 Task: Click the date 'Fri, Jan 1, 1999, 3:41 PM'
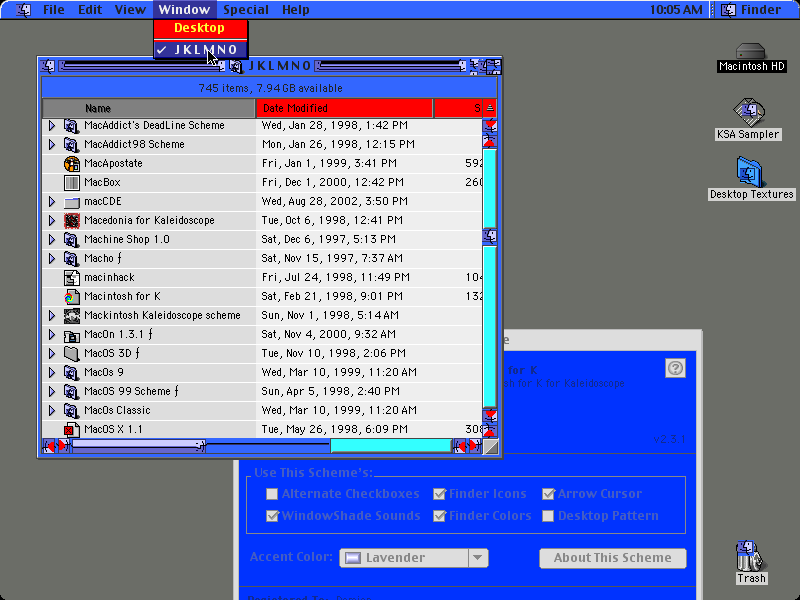330,163
